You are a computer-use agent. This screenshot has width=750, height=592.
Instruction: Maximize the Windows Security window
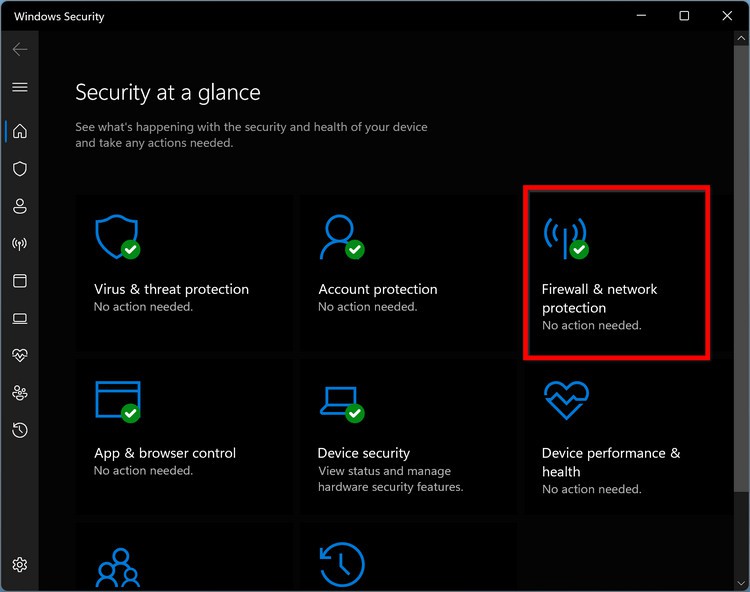(x=684, y=16)
